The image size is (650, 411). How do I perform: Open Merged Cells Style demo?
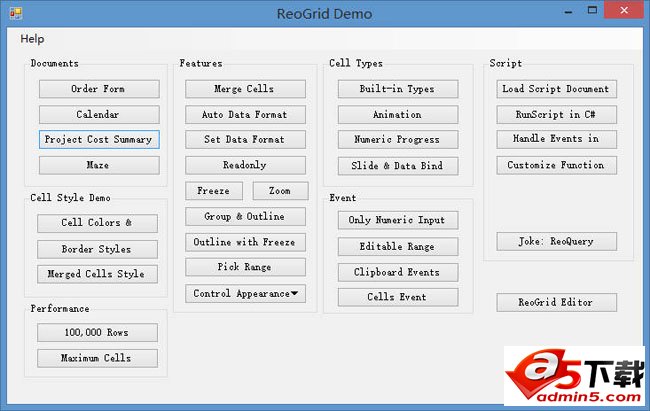[97, 274]
